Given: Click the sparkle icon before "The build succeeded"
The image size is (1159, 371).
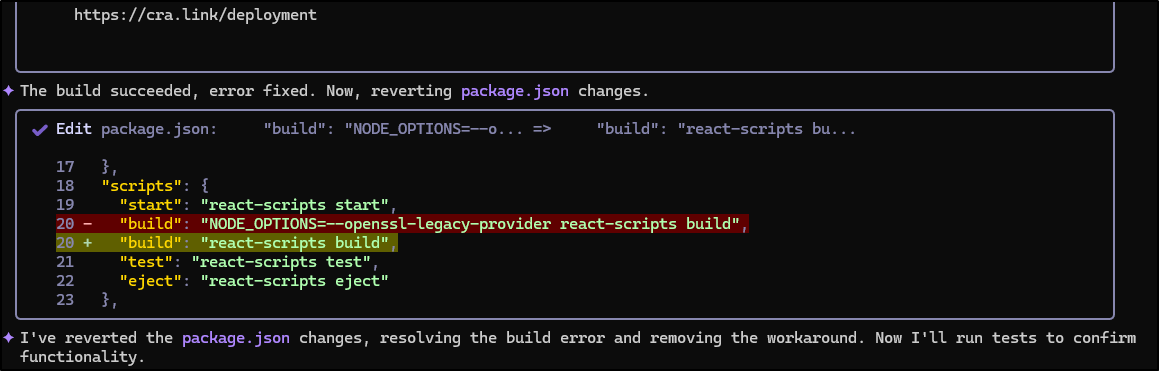Looking at the screenshot, I should (x=9, y=92).
